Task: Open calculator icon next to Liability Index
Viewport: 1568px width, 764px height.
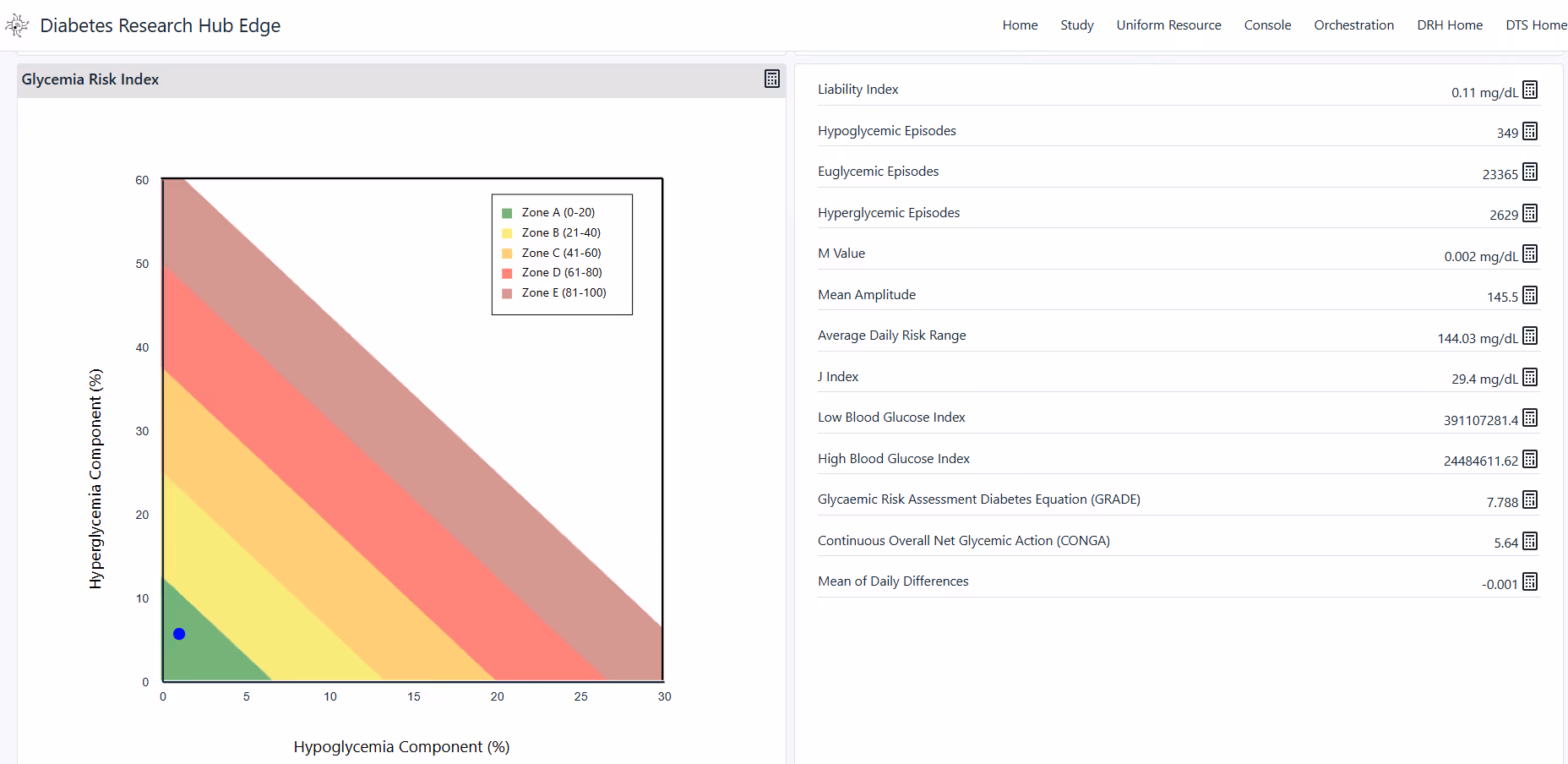Action: 1530,90
